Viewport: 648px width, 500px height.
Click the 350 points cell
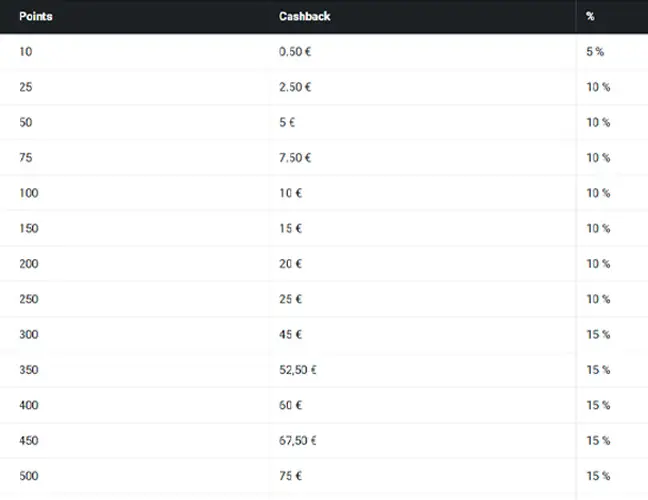[x=28, y=370]
